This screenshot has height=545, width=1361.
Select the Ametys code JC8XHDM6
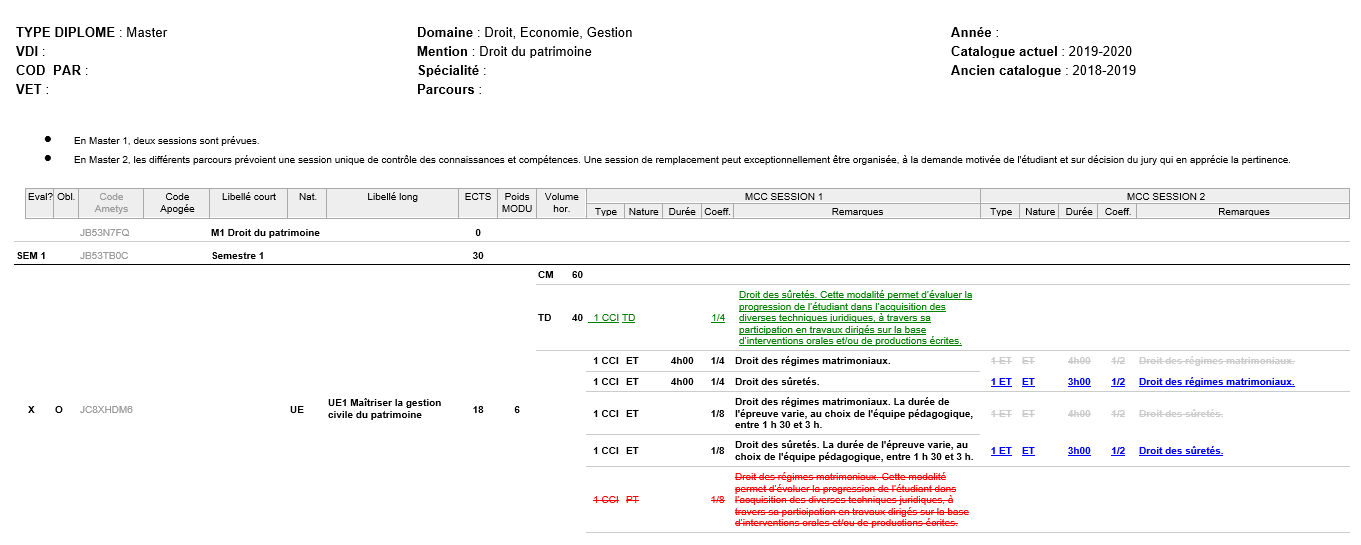coord(106,410)
